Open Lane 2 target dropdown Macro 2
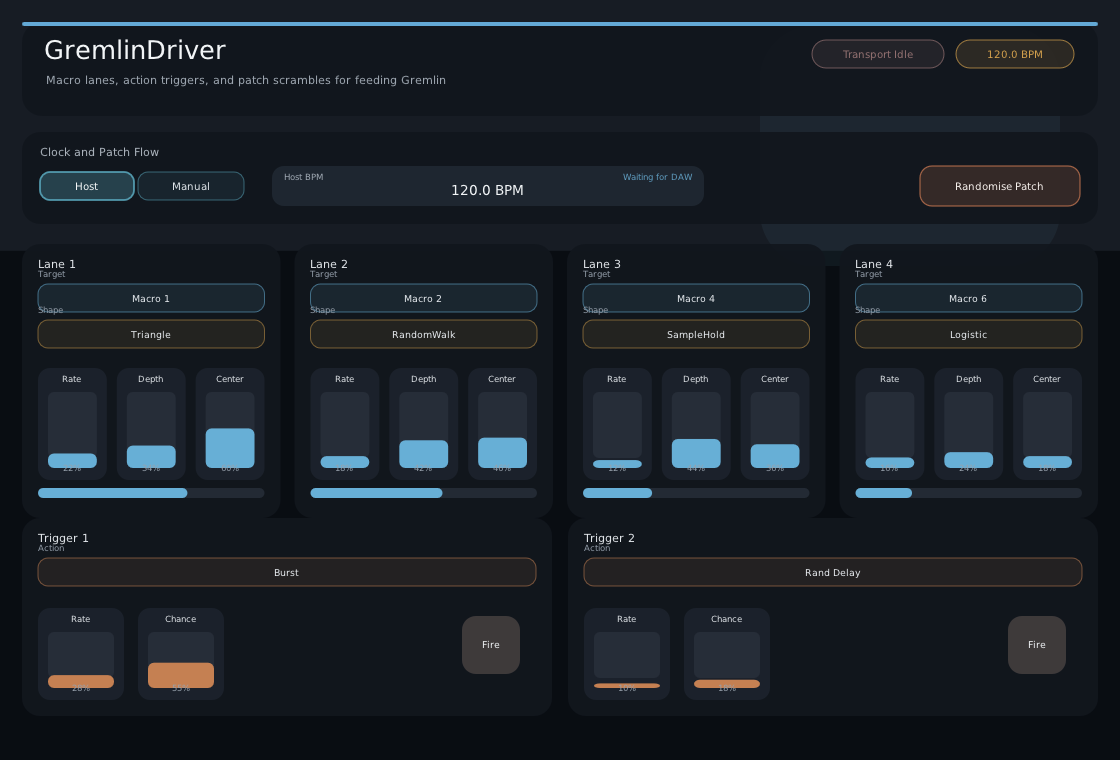 [423, 298]
